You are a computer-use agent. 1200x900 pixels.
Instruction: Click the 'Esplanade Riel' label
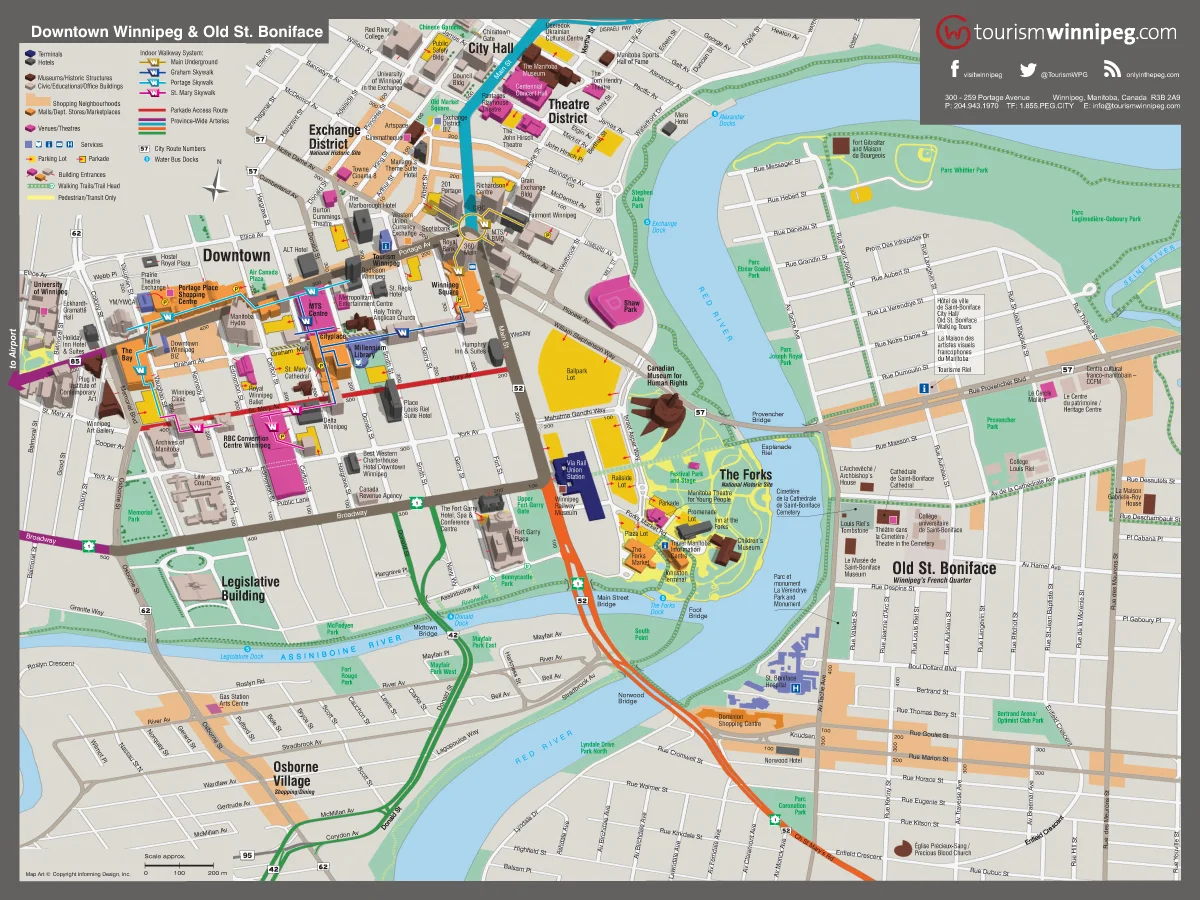click(x=776, y=448)
